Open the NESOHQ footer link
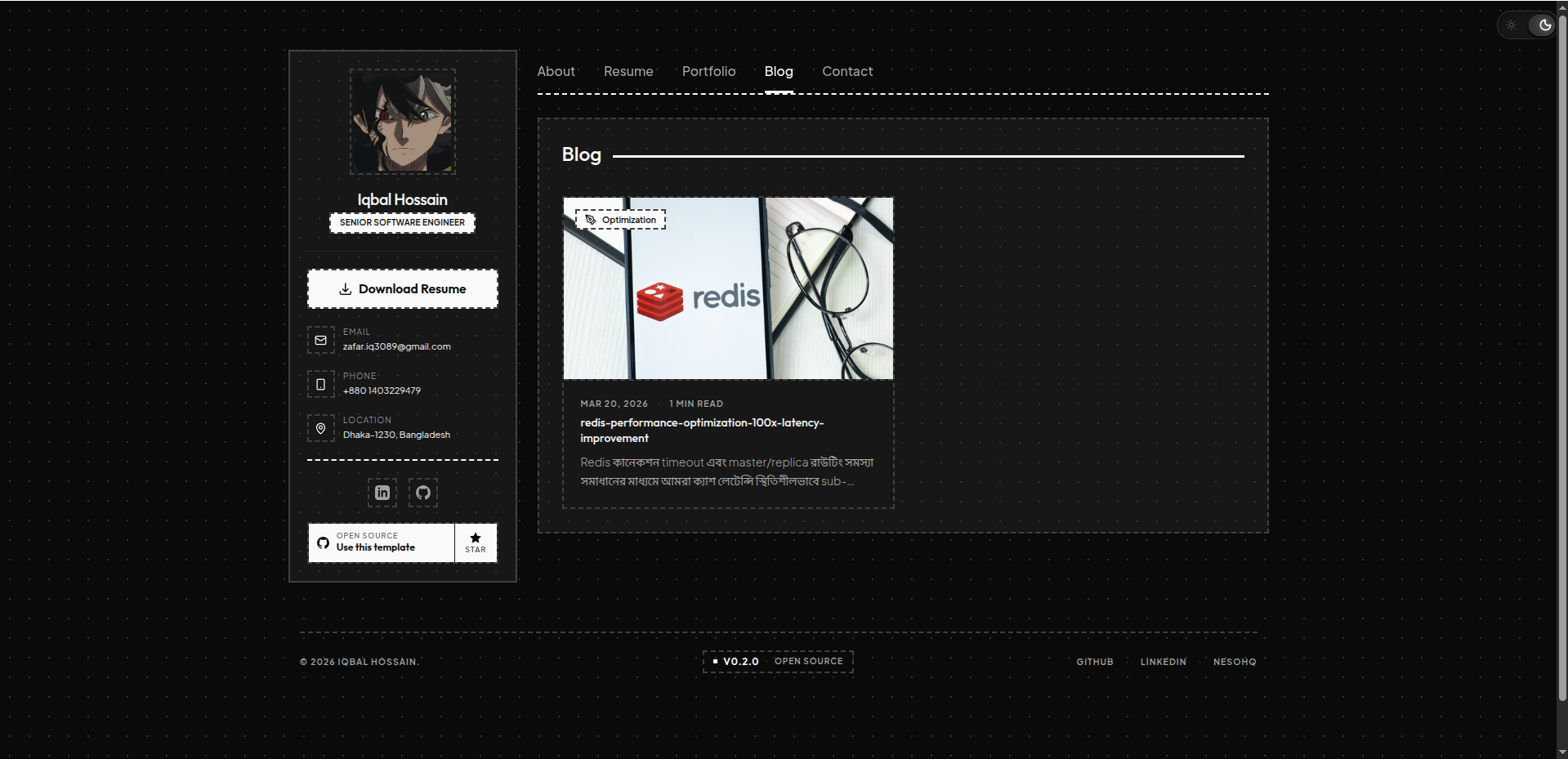1568x759 pixels. point(1235,662)
